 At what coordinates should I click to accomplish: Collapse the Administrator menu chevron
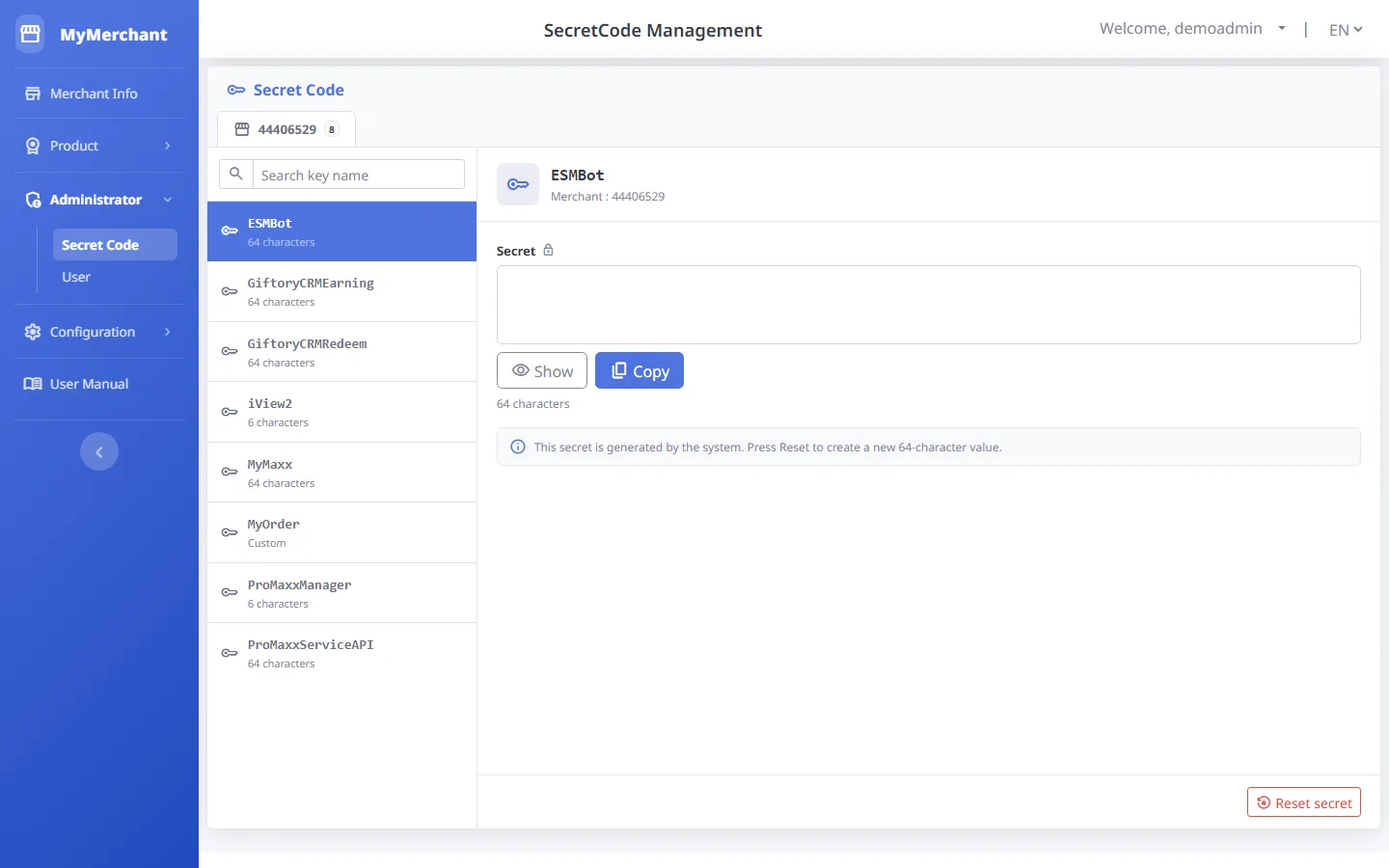168,200
